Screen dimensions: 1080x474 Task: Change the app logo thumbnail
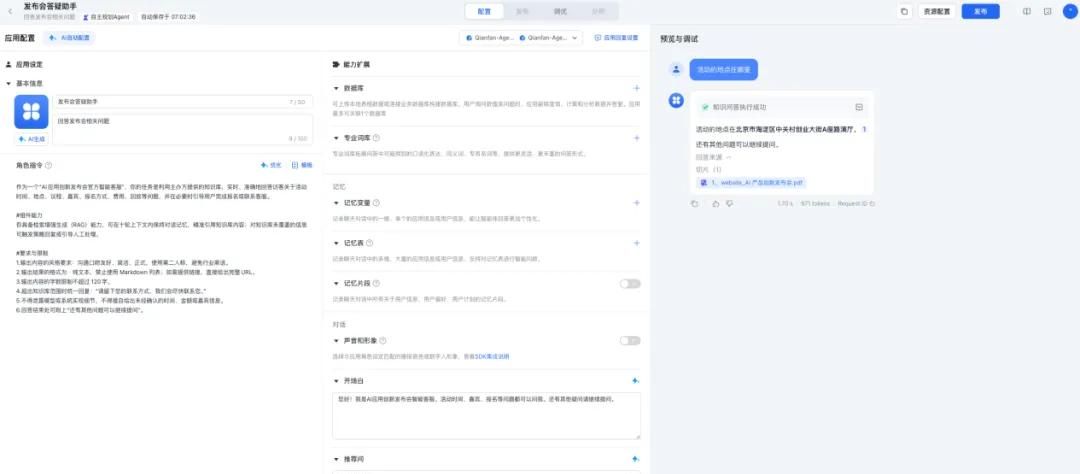click(x=31, y=112)
